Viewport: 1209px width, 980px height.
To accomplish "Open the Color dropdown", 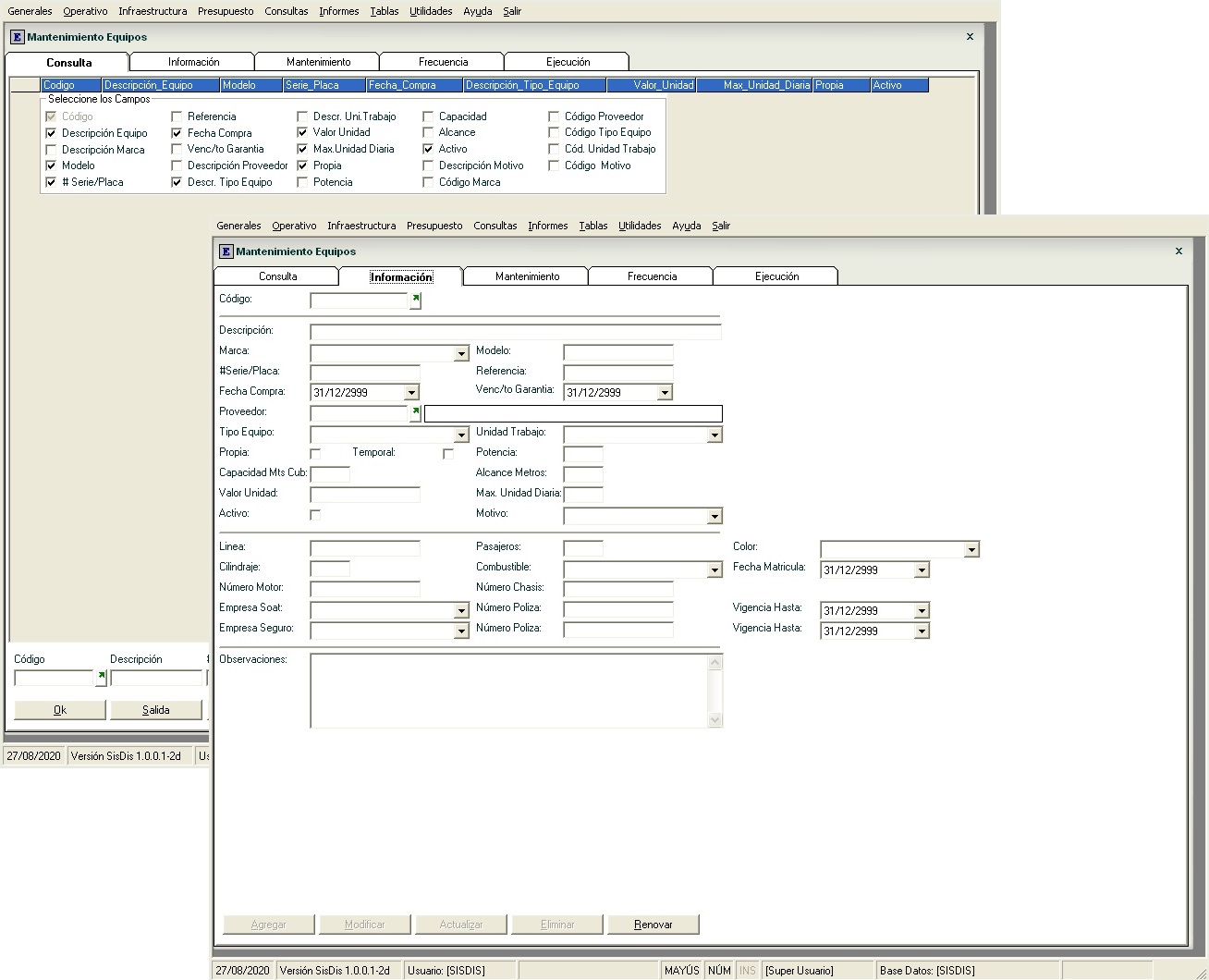I will [971, 550].
